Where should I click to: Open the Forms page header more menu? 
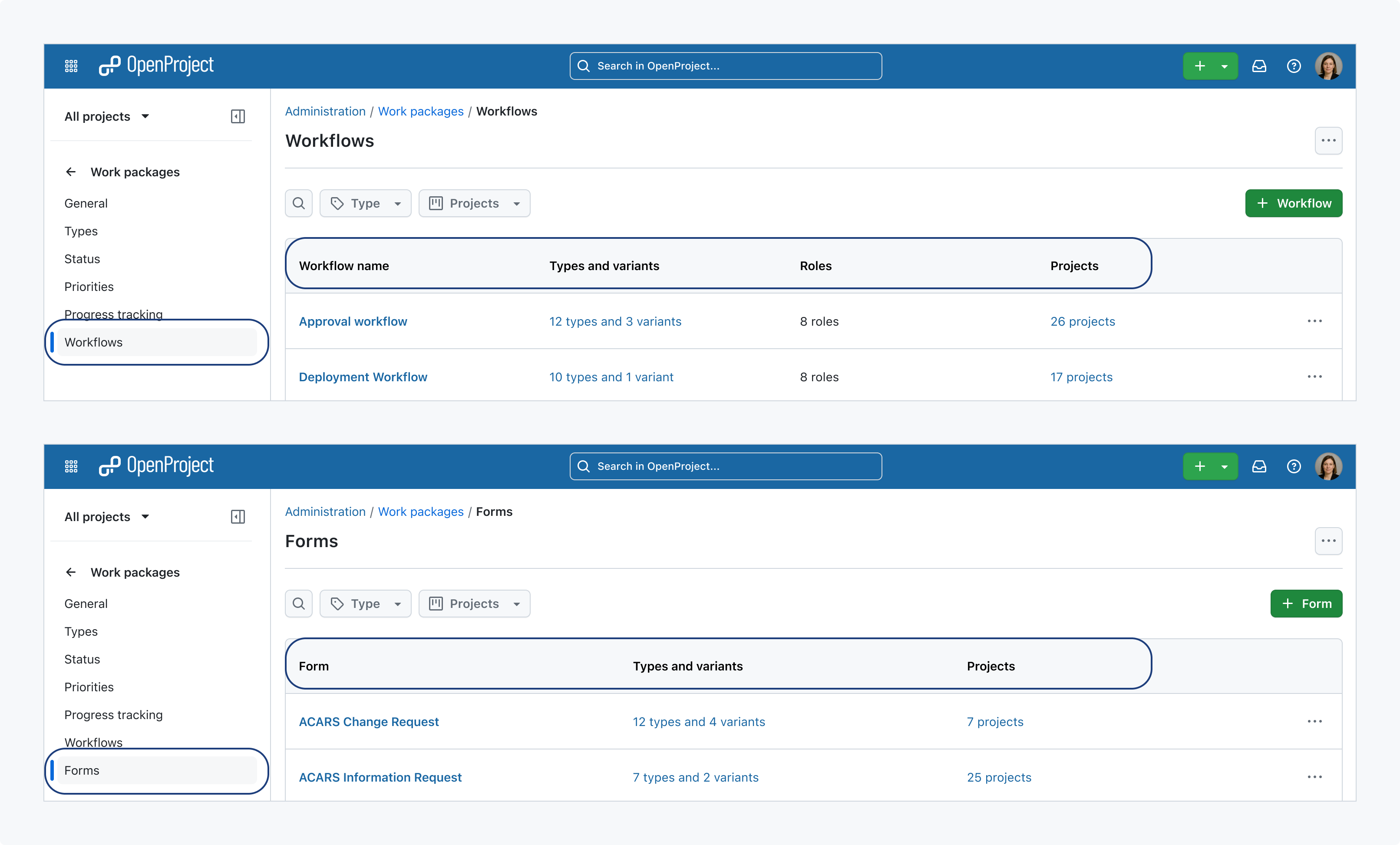1328,541
